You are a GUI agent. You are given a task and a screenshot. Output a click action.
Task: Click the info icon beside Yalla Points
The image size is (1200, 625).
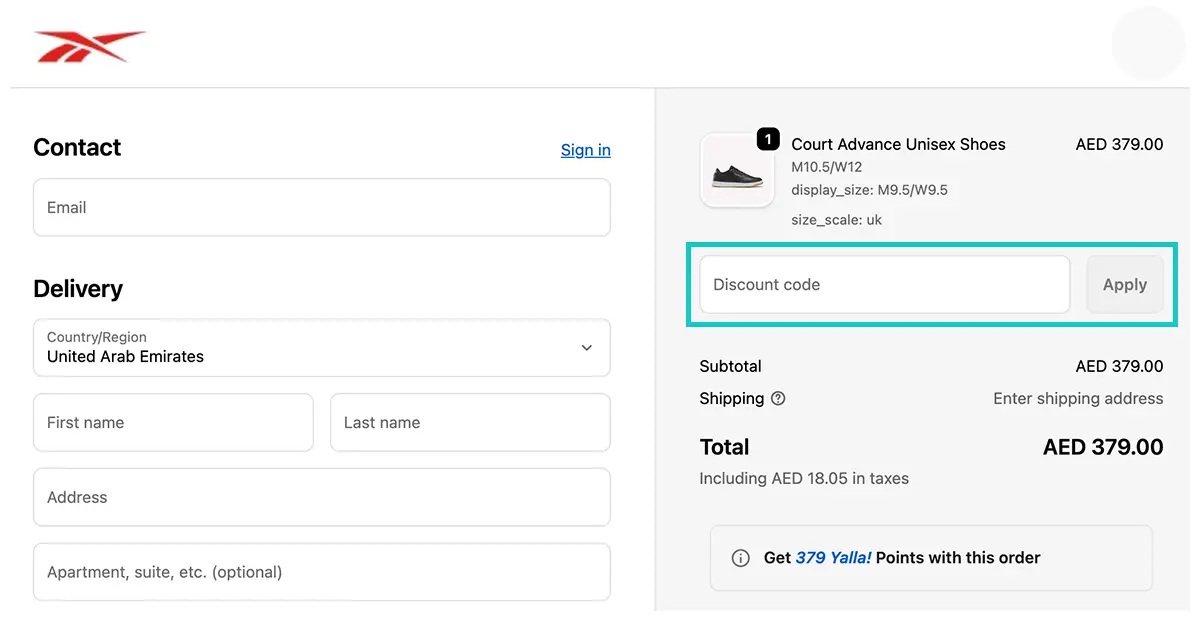(740, 558)
